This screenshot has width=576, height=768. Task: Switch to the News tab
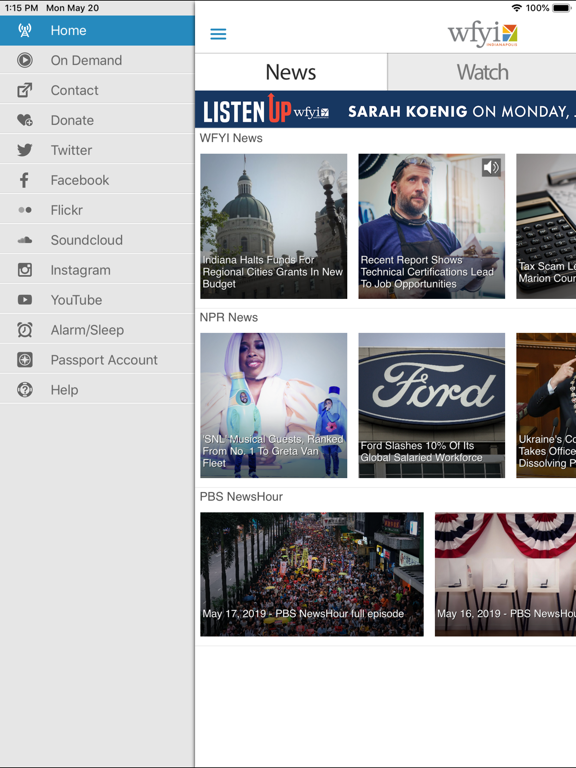[291, 72]
